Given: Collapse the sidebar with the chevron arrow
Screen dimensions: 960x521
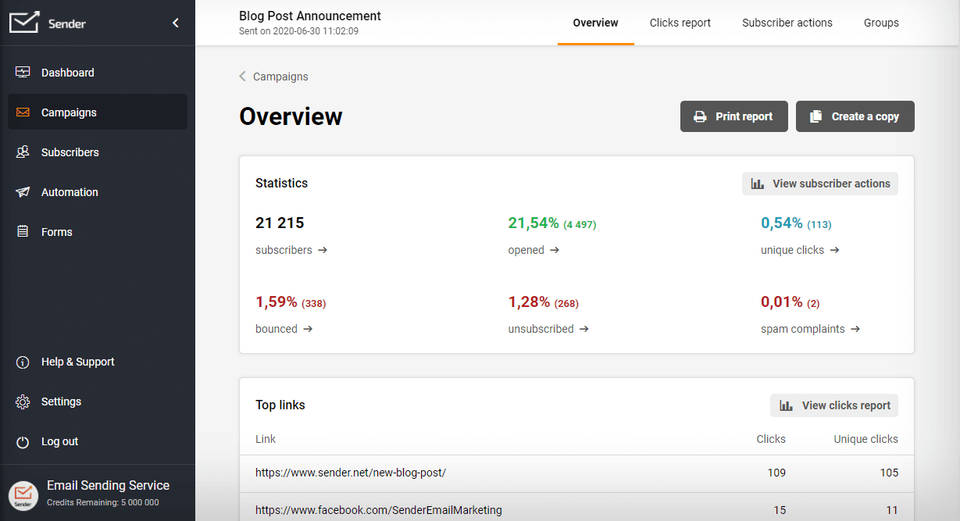Looking at the screenshot, I should [x=176, y=23].
